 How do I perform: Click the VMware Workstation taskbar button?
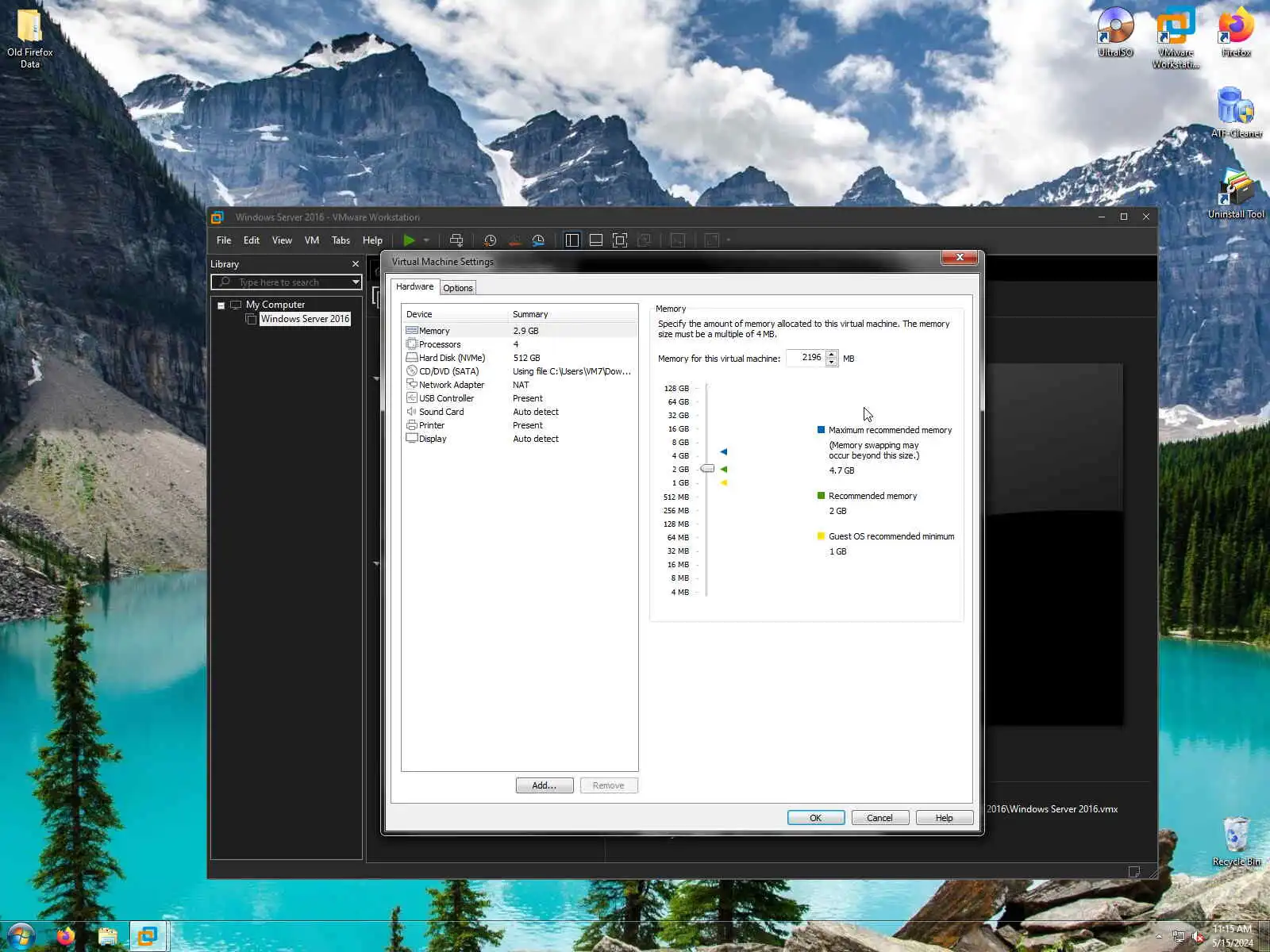pos(148,936)
